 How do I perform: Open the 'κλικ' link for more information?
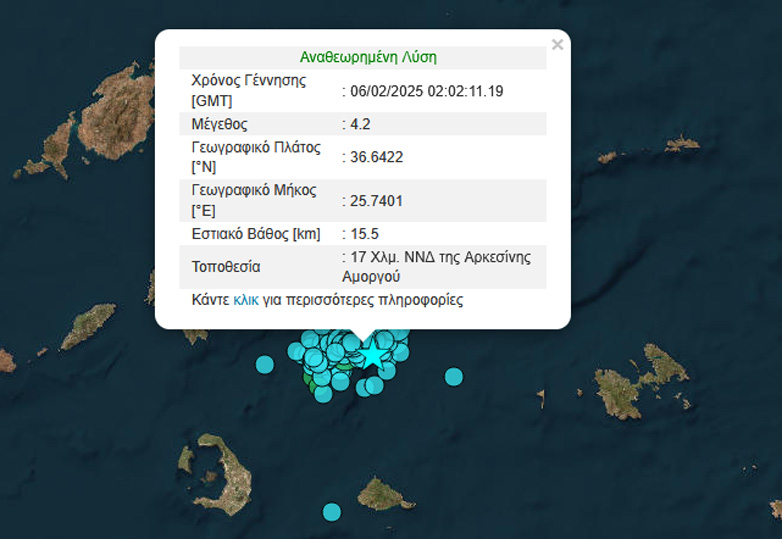coord(246,300)
